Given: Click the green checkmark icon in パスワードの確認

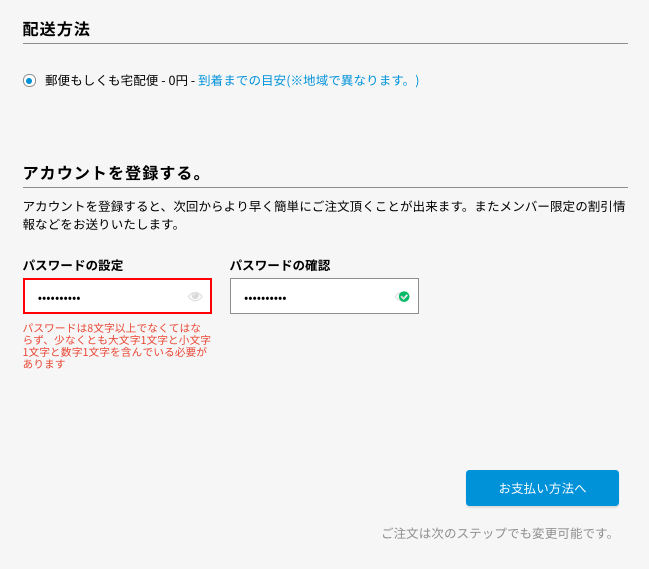Looking at the screenshot, I should 404,296.
